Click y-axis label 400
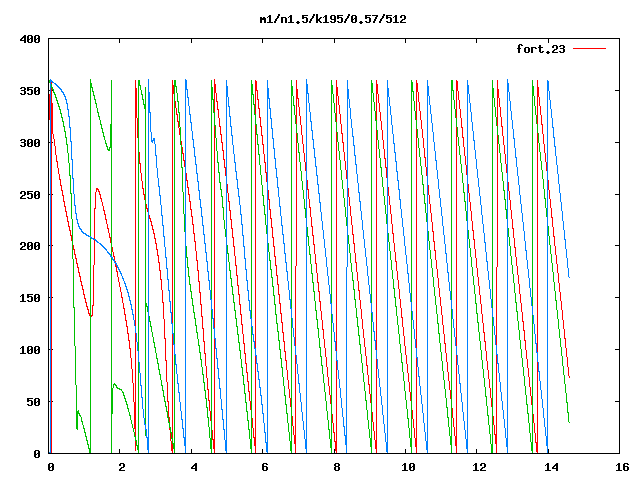The image size is (640, 480). [x=30, y=40]
